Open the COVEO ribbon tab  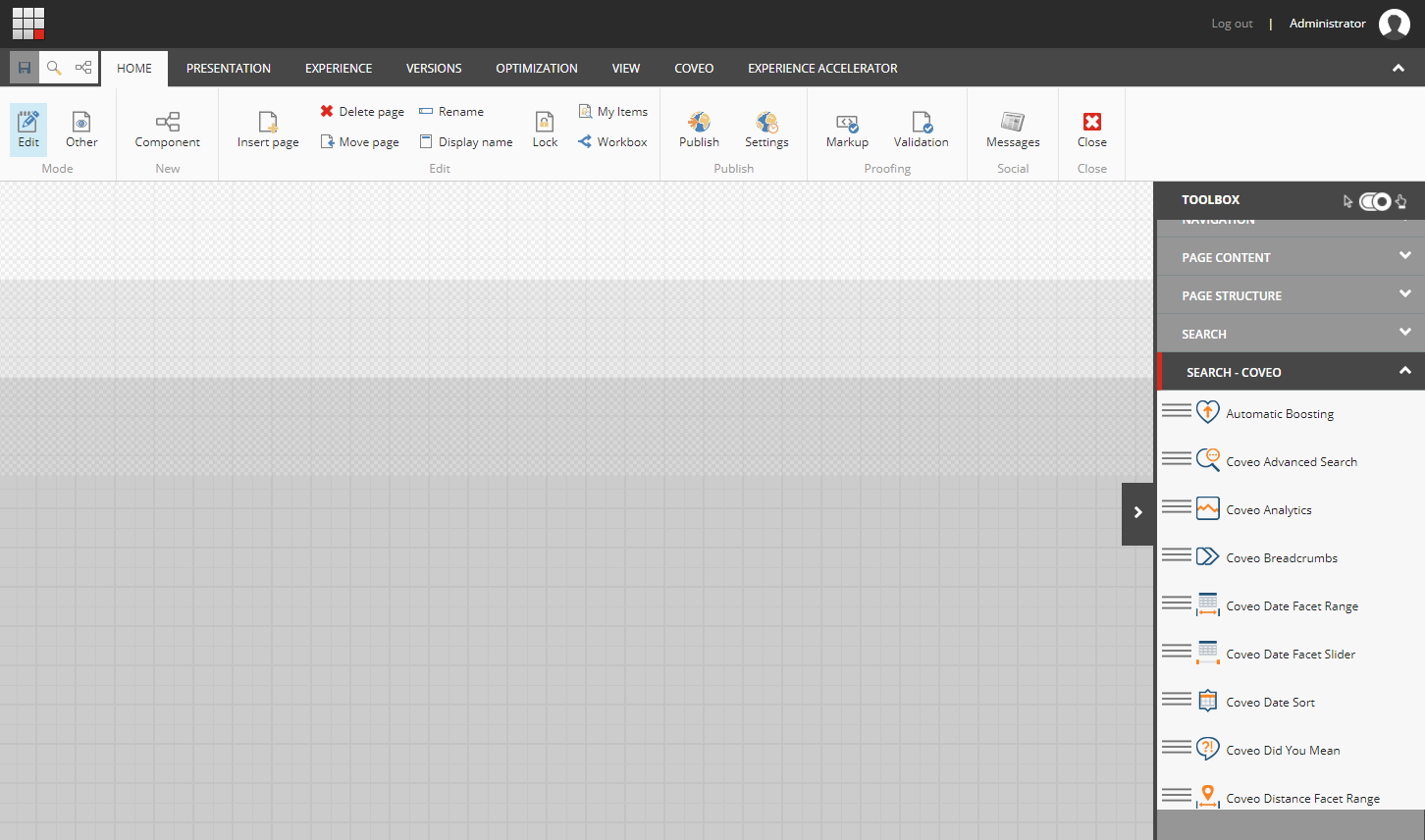coord(694,68)
